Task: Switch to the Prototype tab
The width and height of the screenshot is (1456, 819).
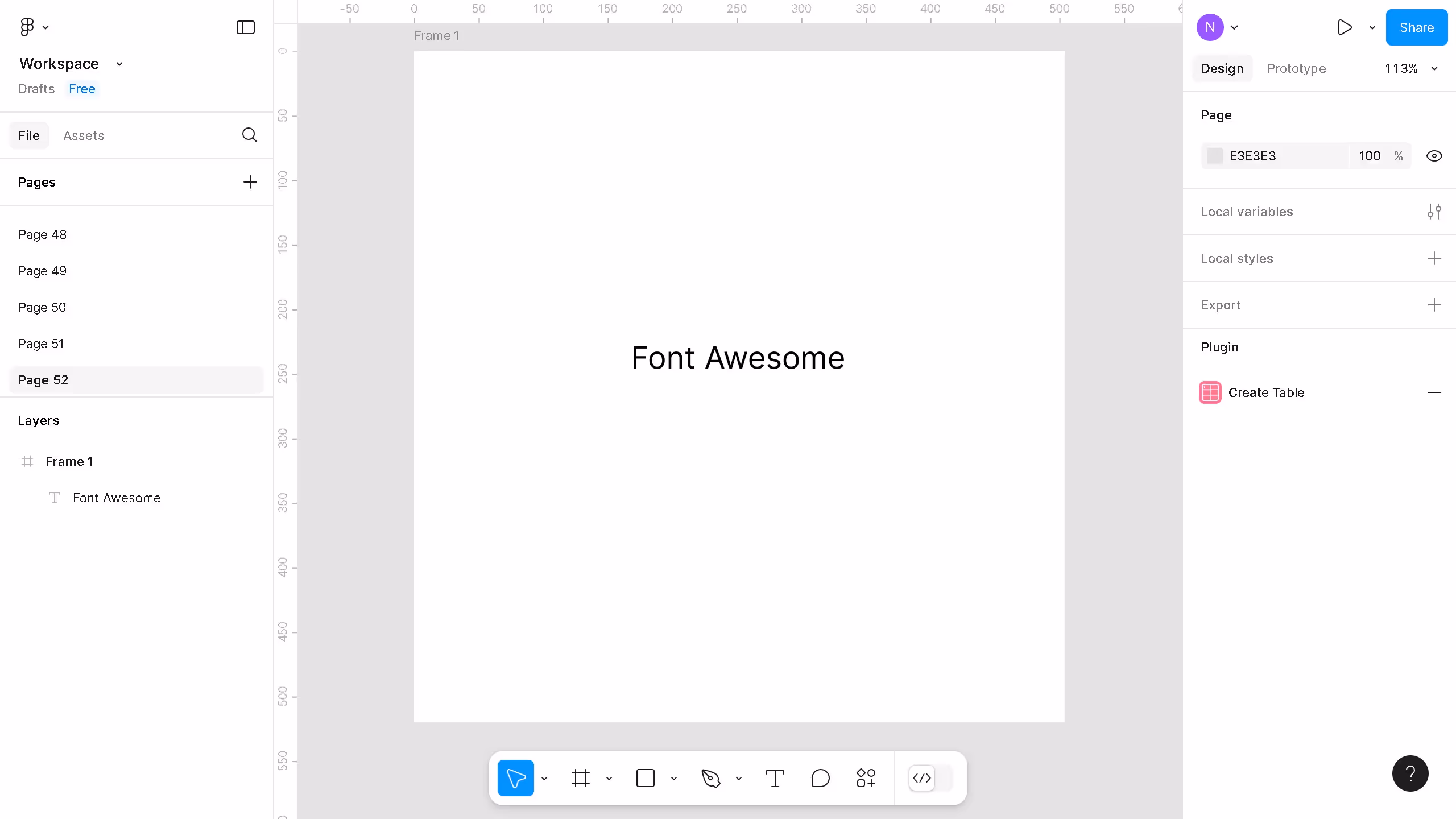Action: (x=1297, y=68)
